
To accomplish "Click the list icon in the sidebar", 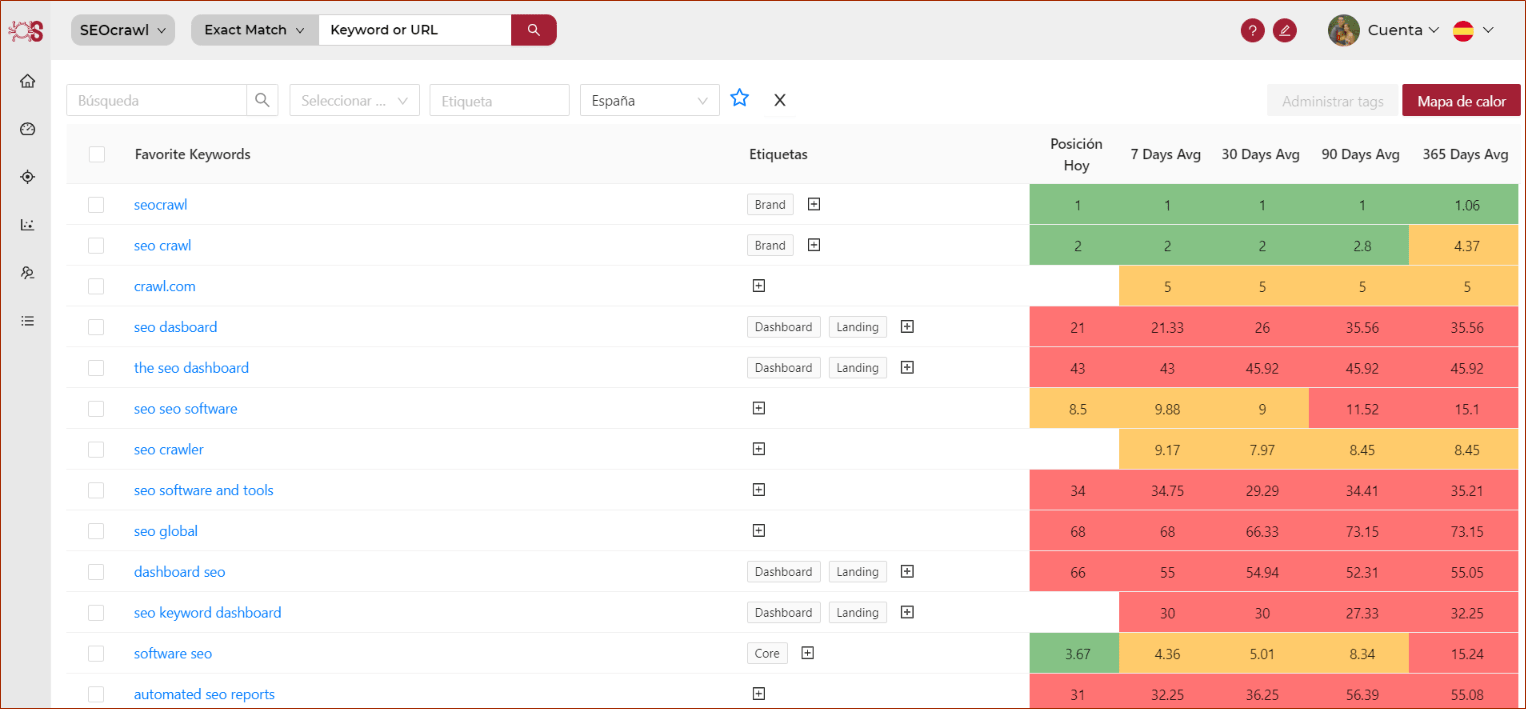I will coord(28,321).
